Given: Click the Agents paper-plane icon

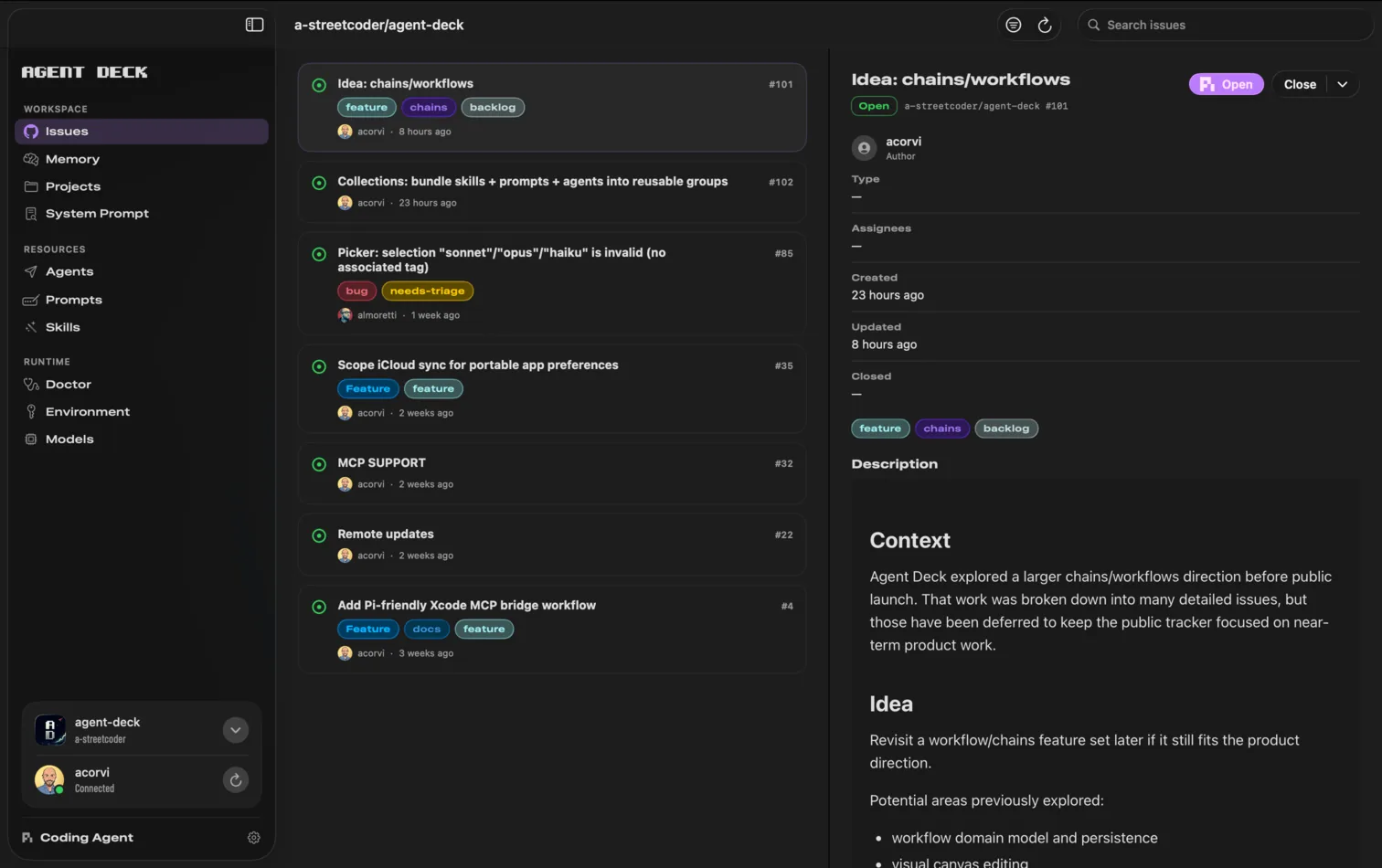Looking at the screenshot, I should click(x=31, y=272).
